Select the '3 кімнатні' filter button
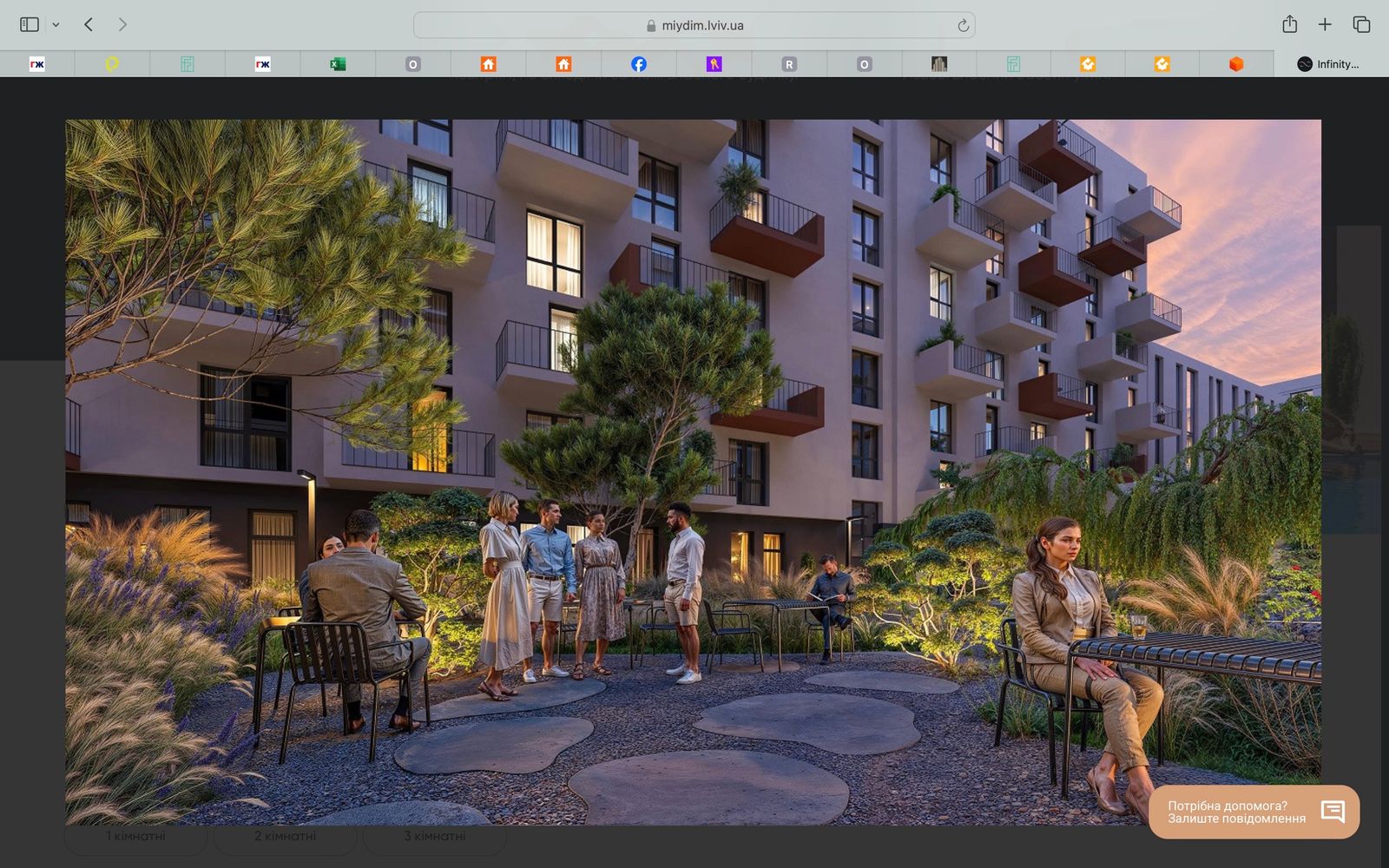Screen dimensions: 1389x868 tap(434, 836)
